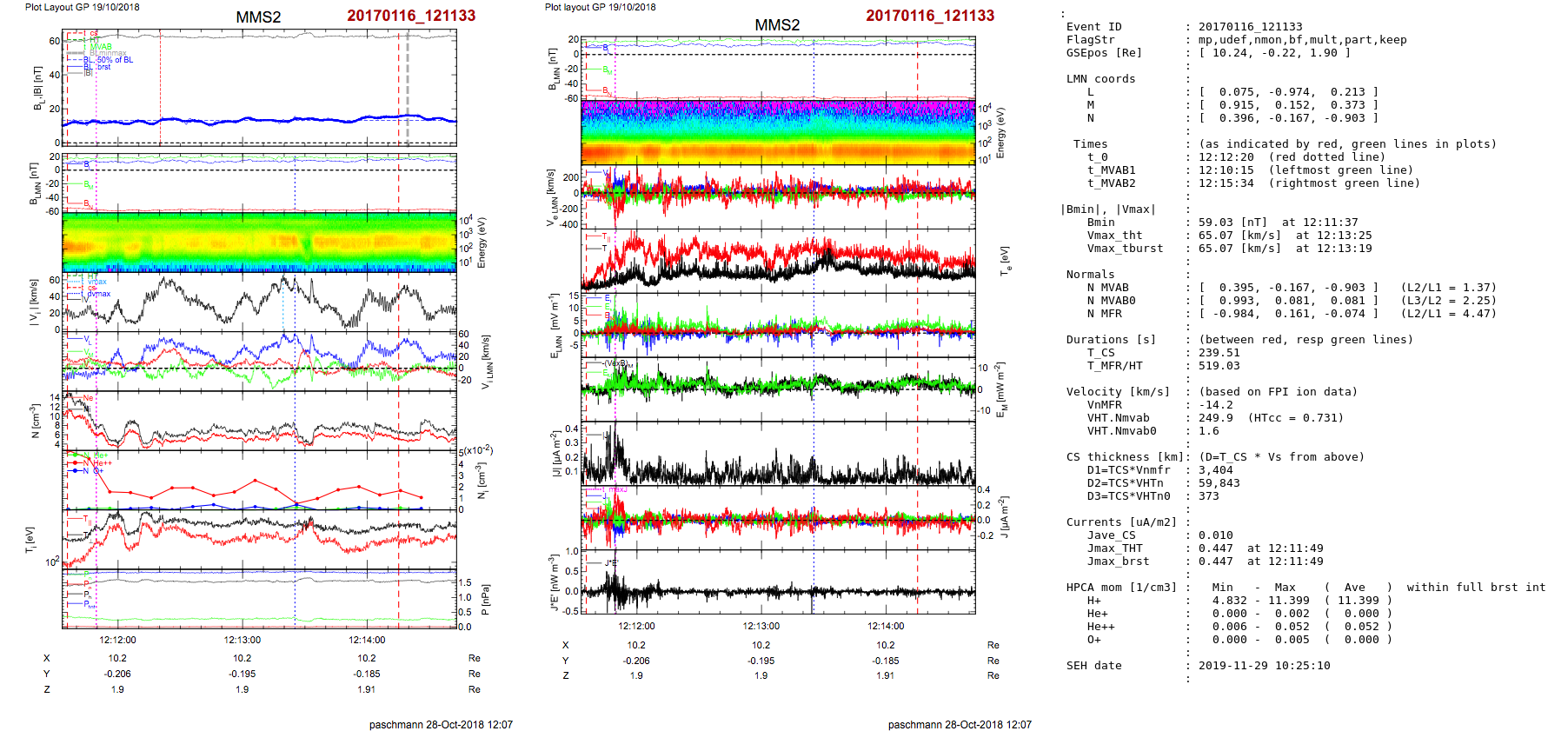Click the ion energy spectrogram in the left plot

[x=259, y=243]
